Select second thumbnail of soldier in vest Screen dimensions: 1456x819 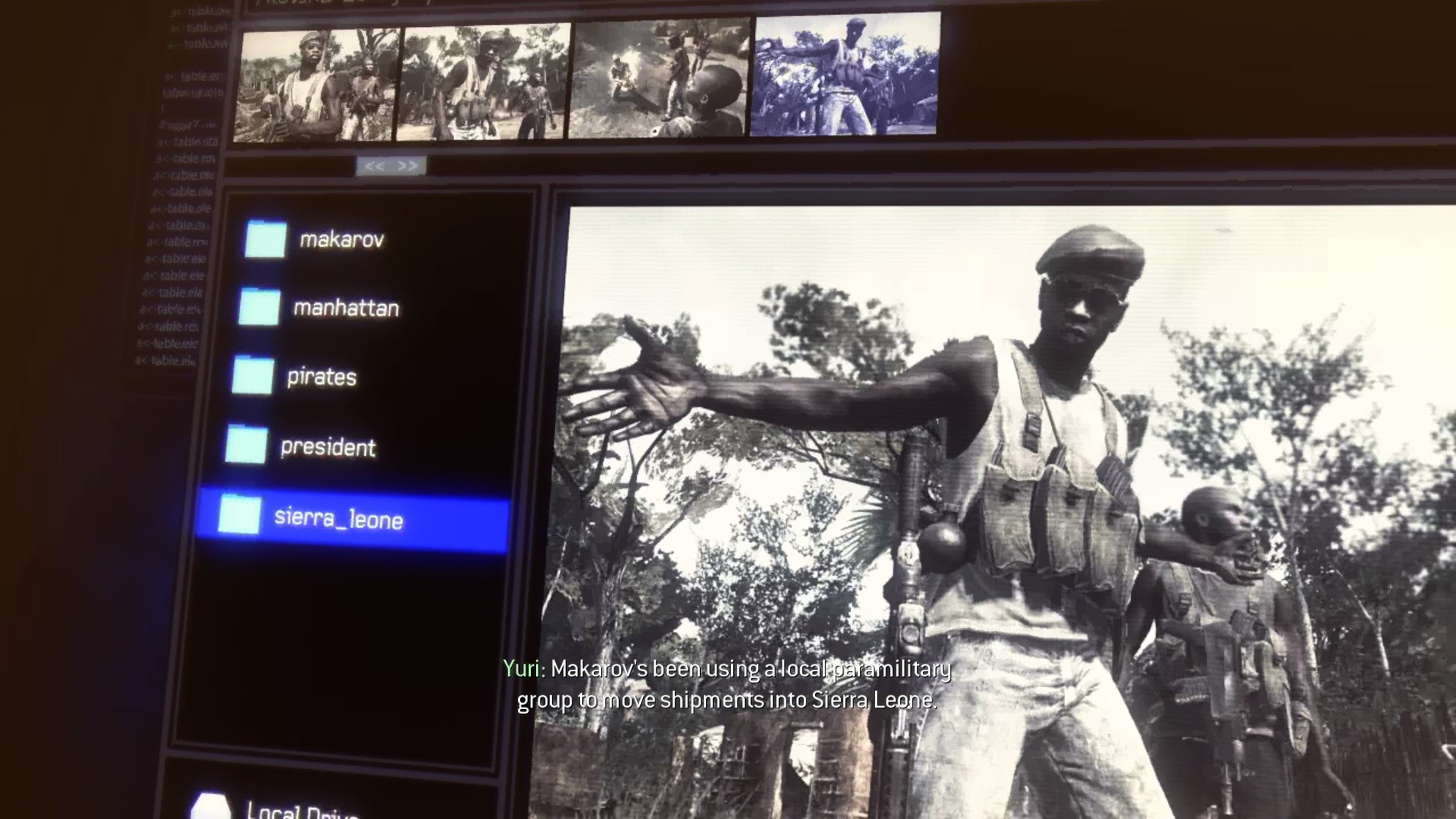pos(483,81)
